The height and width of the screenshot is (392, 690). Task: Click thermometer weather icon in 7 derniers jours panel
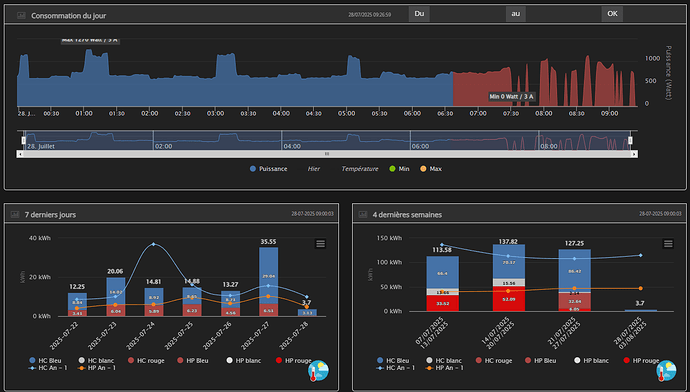coord(318,371)
